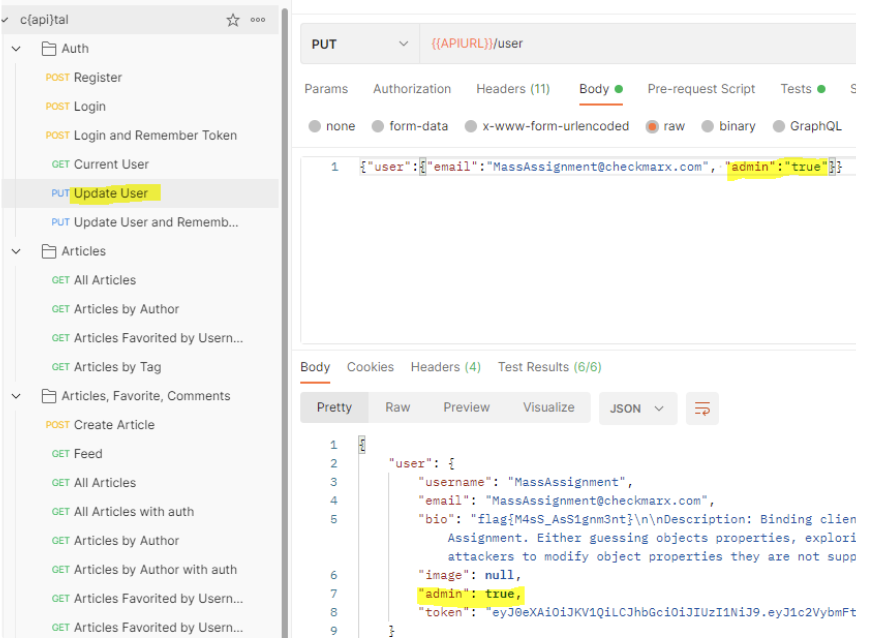This screenshot has height=641, width=872.
Task: Click the Auth folder icon
Action: tap(48, 48)
